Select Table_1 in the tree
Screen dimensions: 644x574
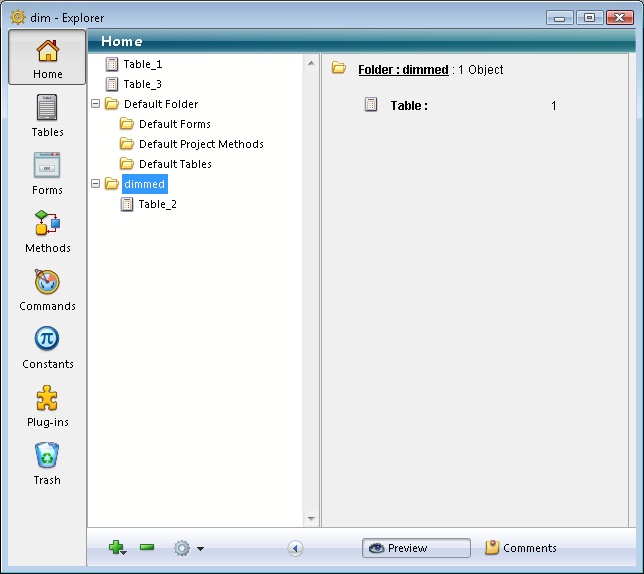click(142, 64)
